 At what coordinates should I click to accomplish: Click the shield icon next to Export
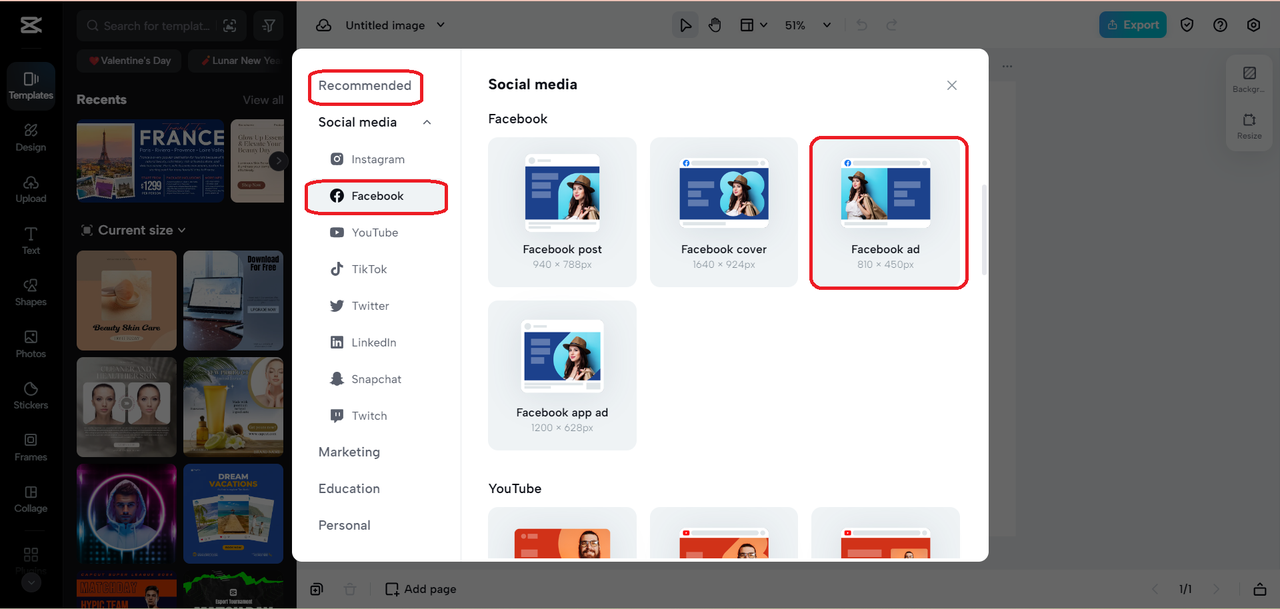1187,25
